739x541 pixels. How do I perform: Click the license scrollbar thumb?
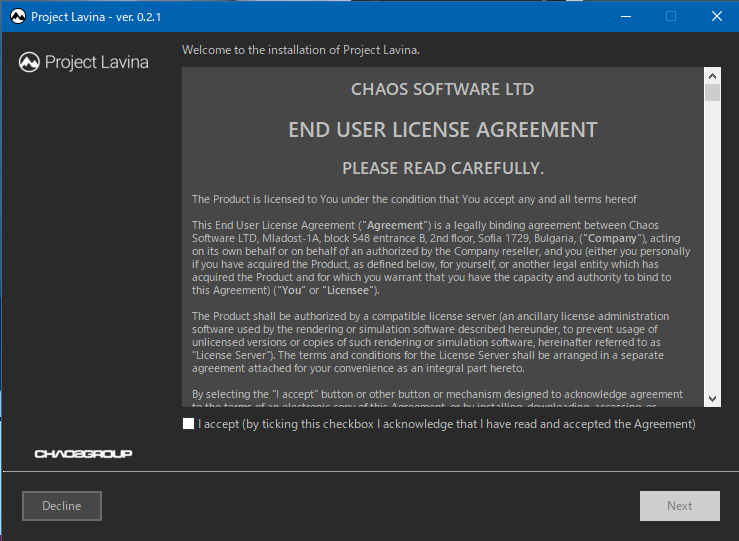tap(712, 92)
